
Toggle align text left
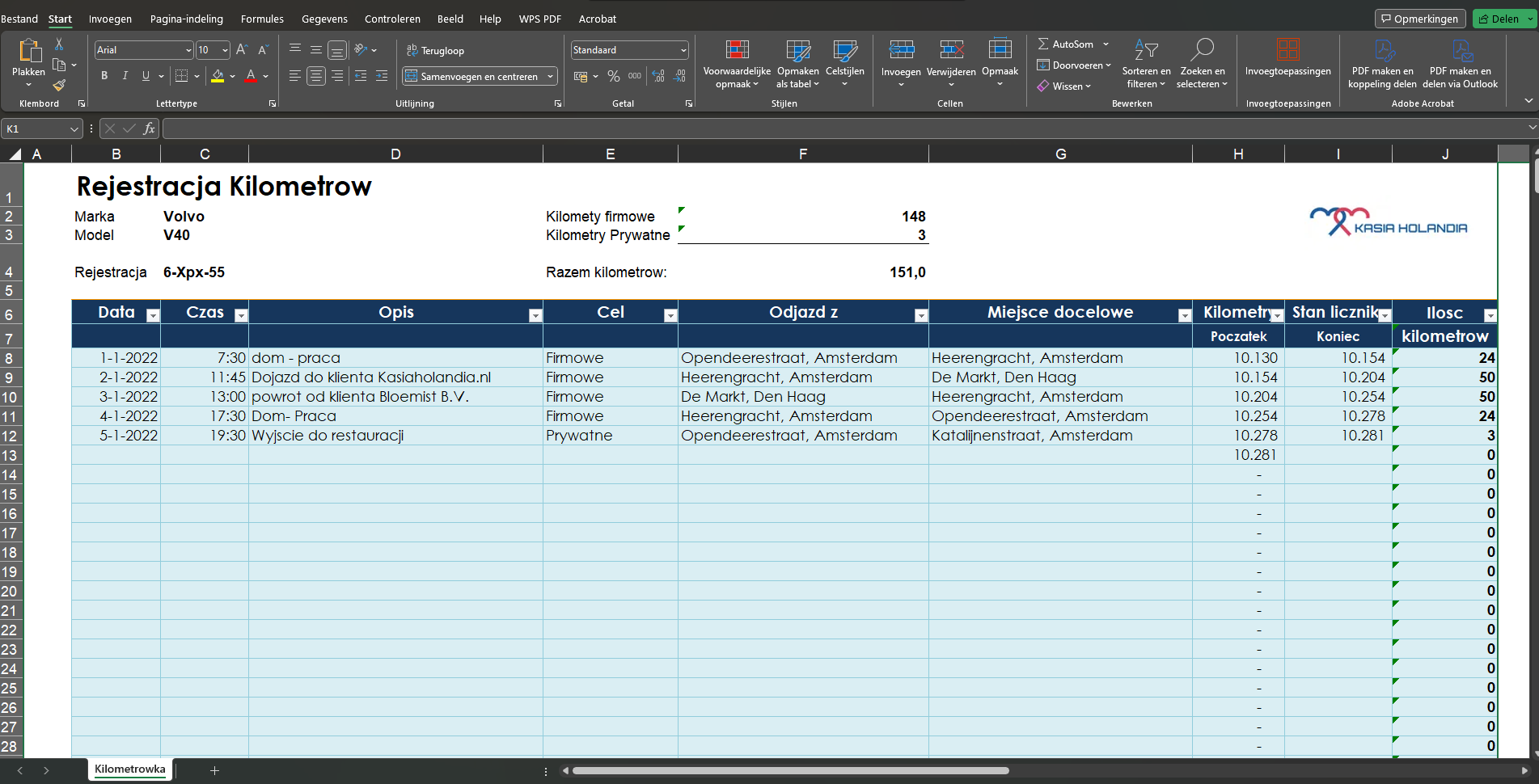coord(295,76)
